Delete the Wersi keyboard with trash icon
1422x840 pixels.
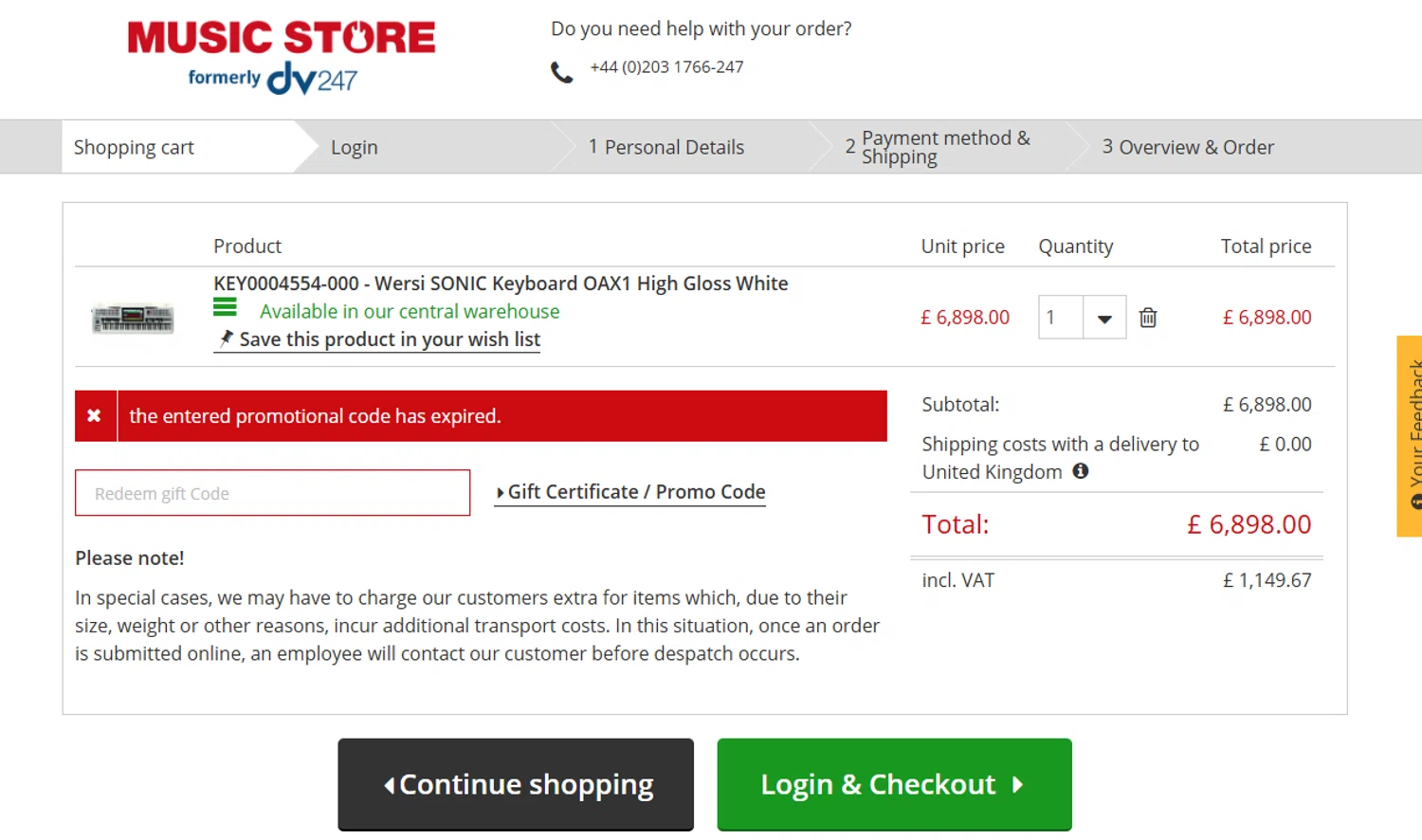point(1148,318)
